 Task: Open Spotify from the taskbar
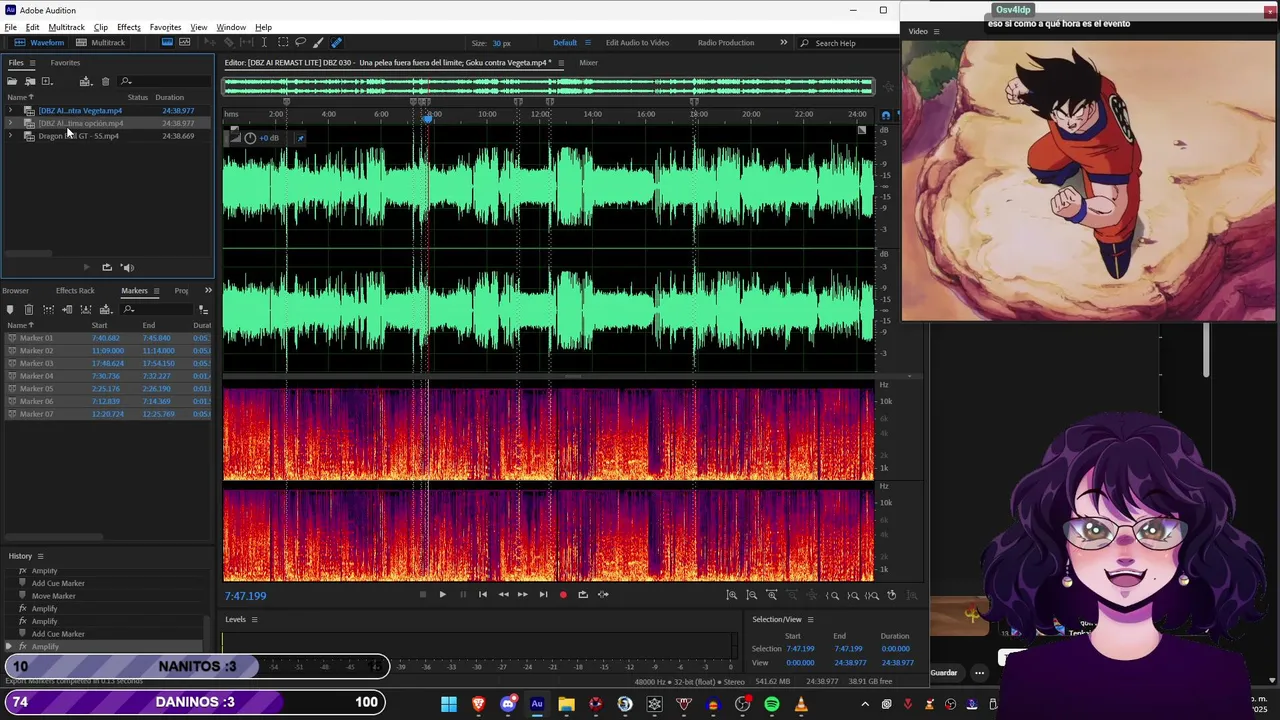pyautogui.click(x=771, y=704)
